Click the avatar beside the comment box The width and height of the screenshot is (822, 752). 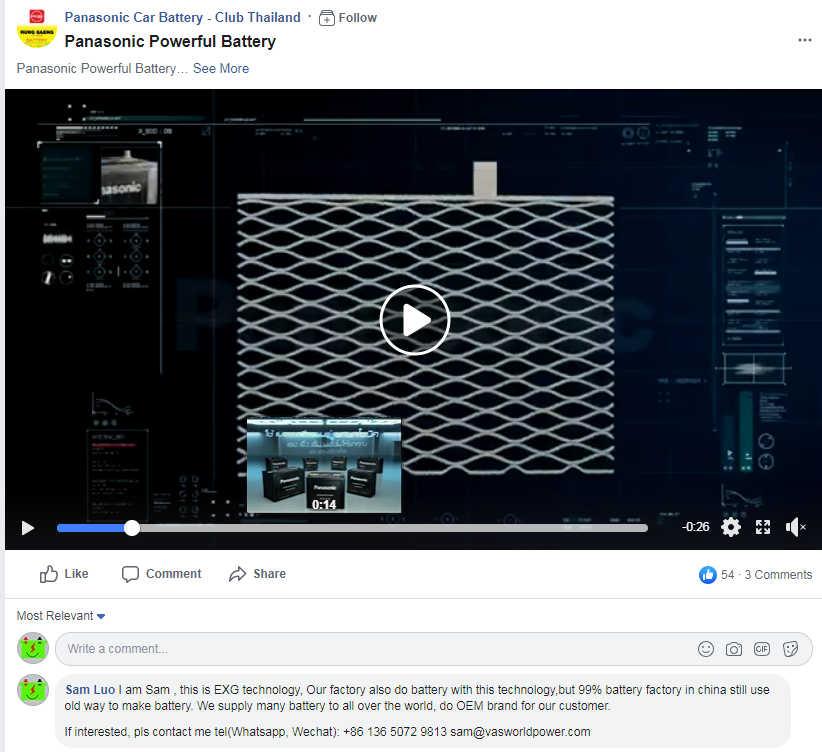(33, 648)
